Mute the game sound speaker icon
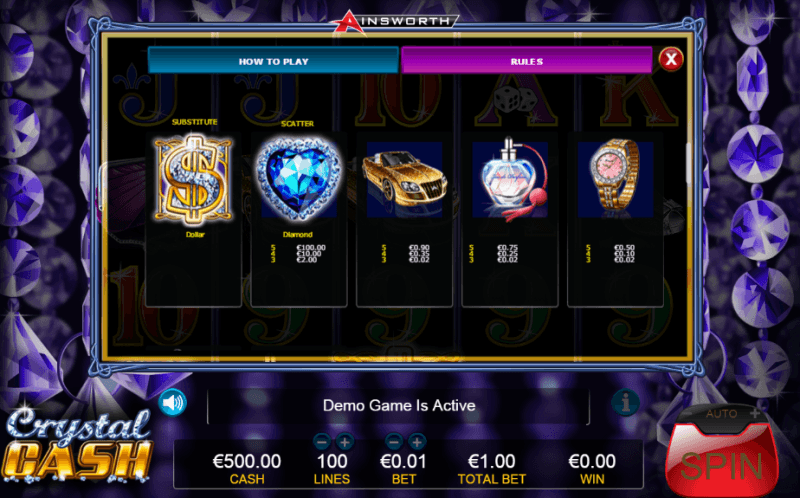Image resolution: width=800 pixels, height=498 pixels. coord(172,403)
